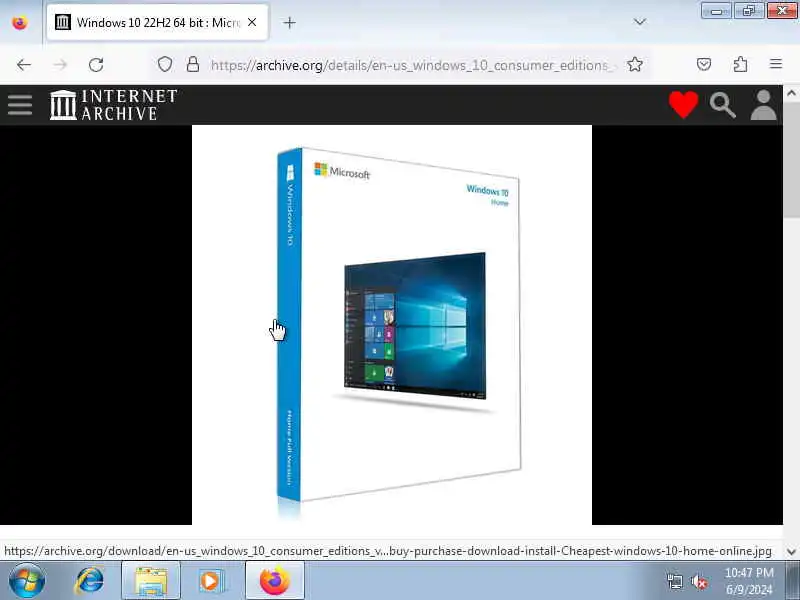Minimize the Firefox window

pyautogui.click(x=716, y=11)
